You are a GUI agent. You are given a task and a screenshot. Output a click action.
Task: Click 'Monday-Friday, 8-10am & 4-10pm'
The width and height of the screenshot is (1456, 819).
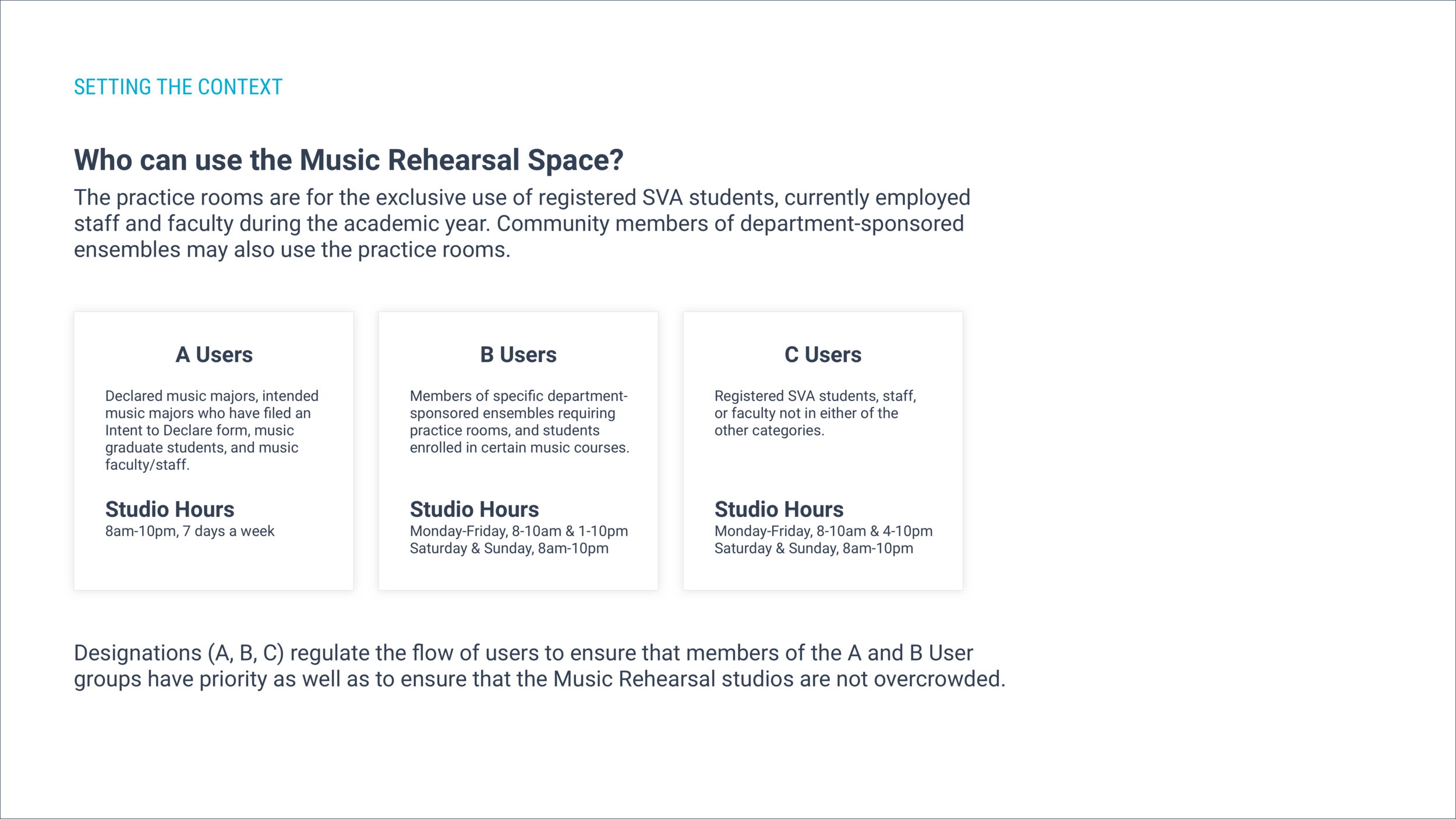tap(824, 531)
